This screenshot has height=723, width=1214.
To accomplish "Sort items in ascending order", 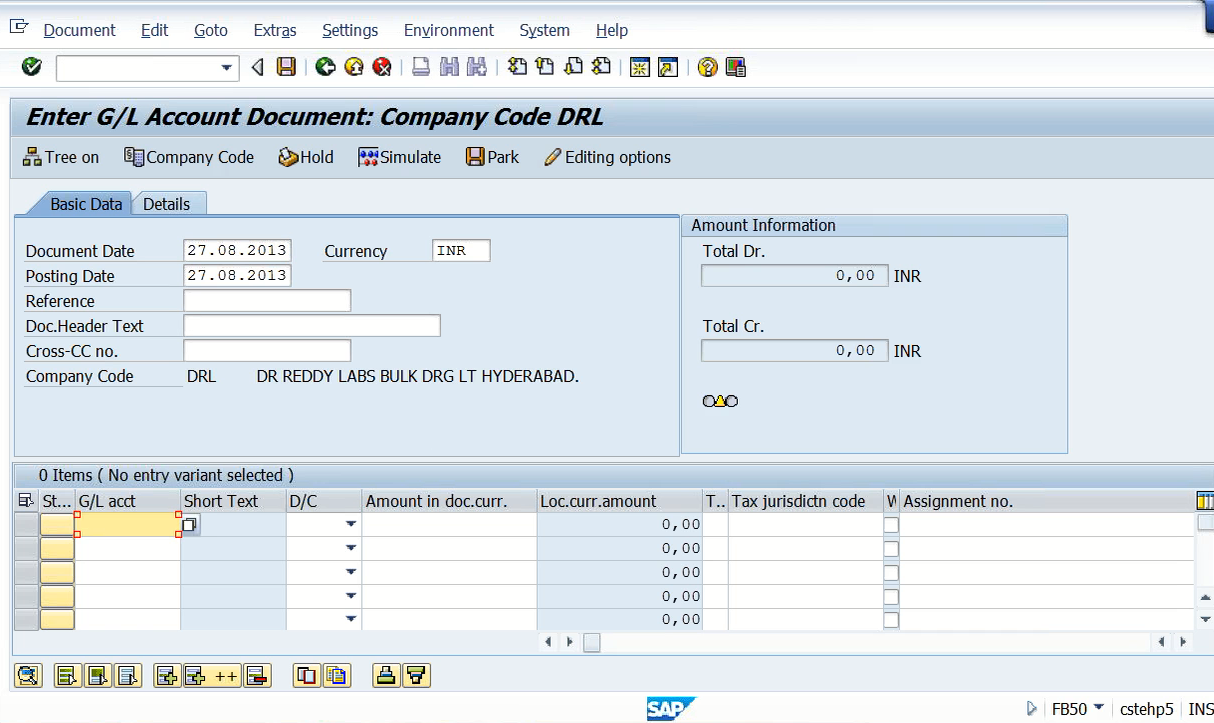I will (x=386, y=676).
